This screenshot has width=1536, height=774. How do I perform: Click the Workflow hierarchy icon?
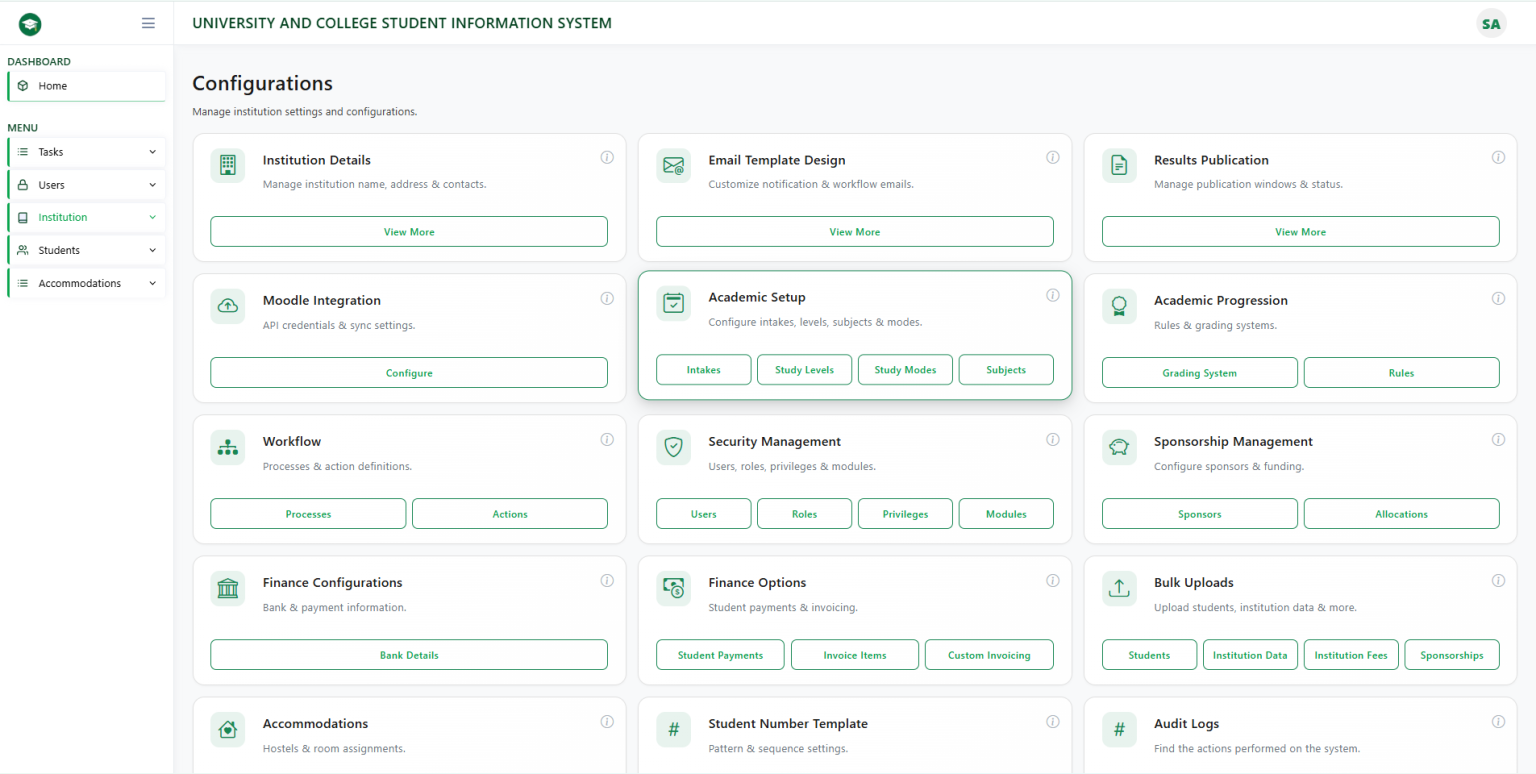coord(228,448)
